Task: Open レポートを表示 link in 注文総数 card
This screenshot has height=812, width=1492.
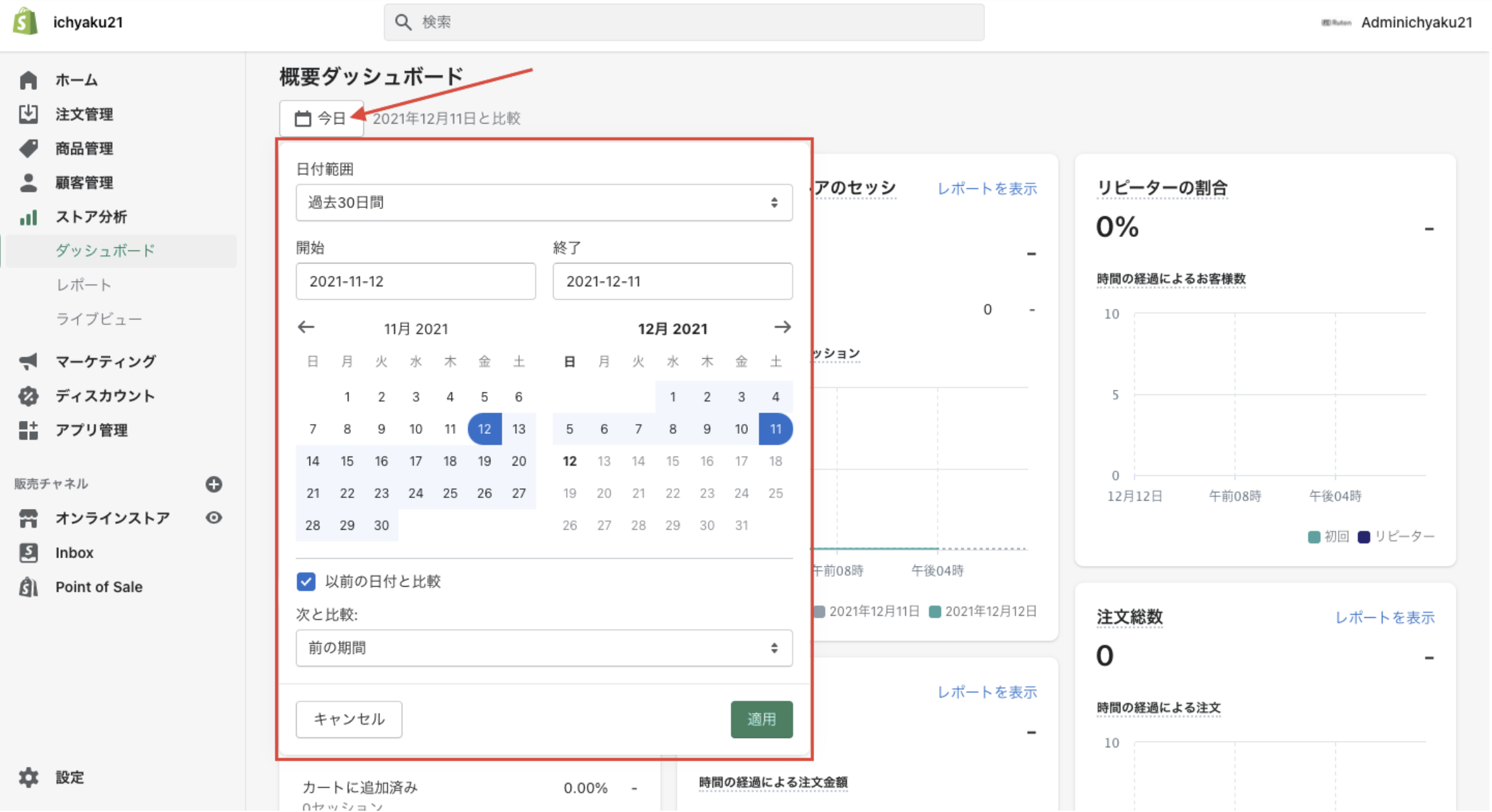Action: tap(1385, 618)
